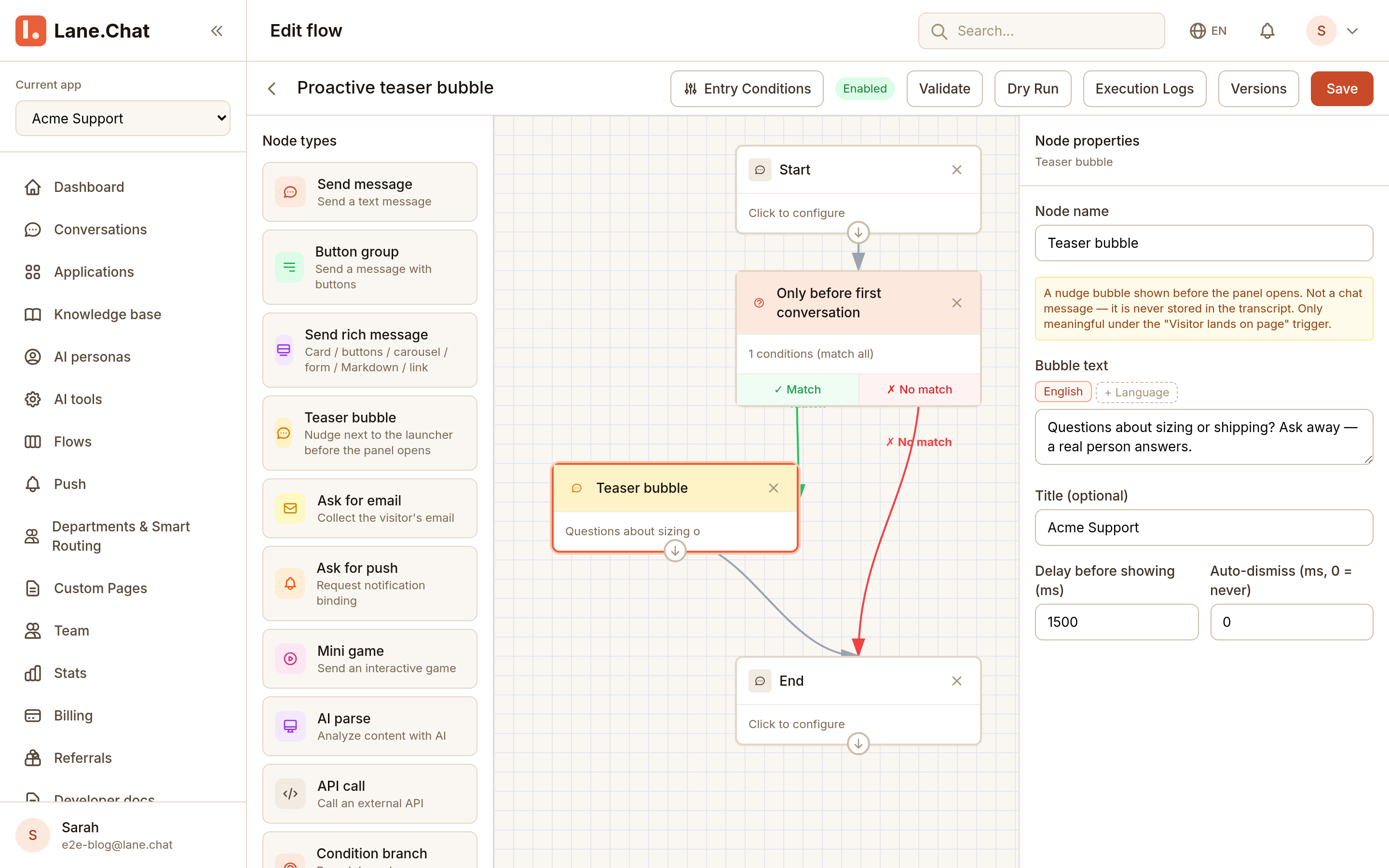Delete the End node with X
1389x868 pixels.
click(956, 681)
